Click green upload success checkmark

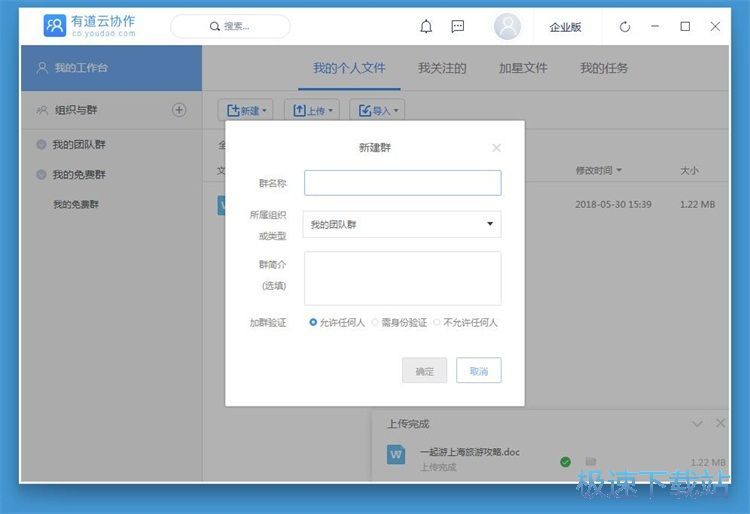[x=565, y=462]
